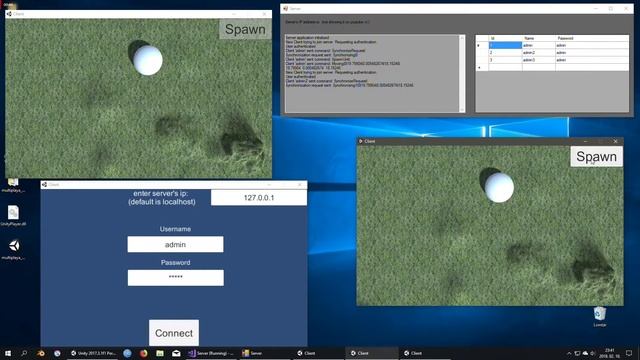Click the Name cell 'admin' in first row

pos(538,45)
